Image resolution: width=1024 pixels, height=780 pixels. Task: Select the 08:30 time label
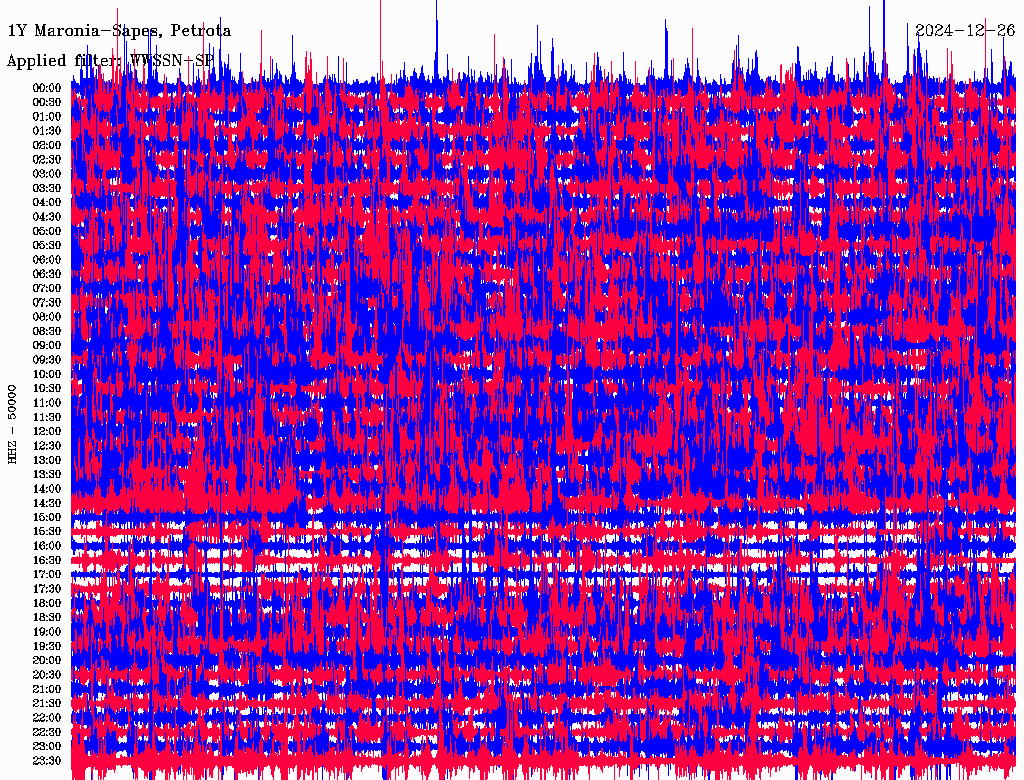pyautogui.click(x=47, y=331)
